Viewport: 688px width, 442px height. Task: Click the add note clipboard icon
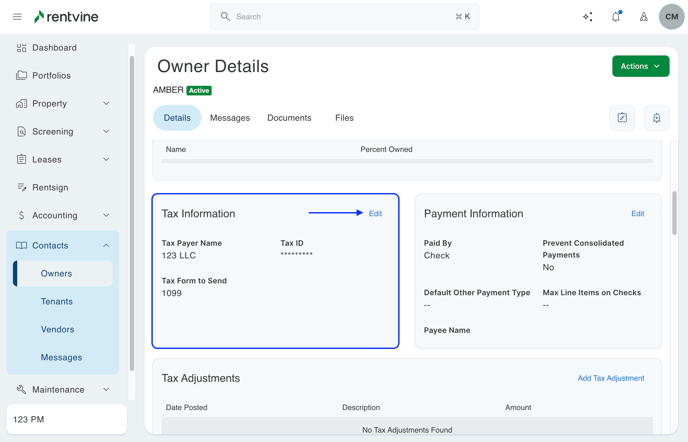[622, 118]
